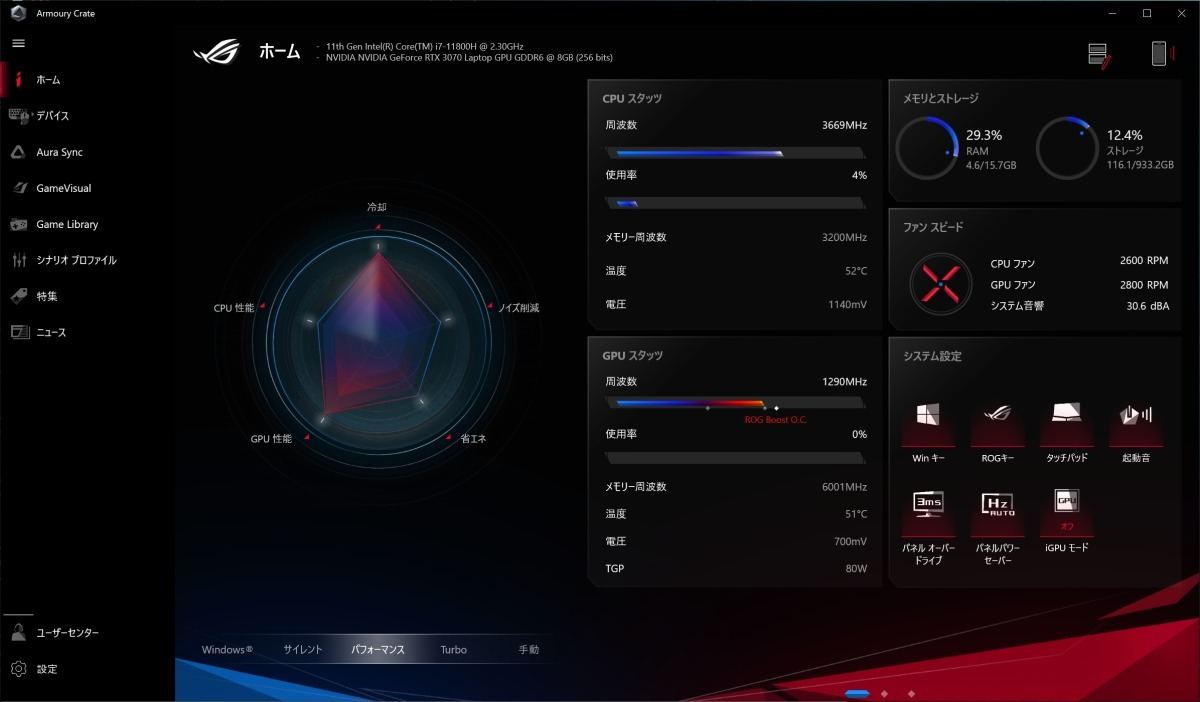1200x702 pixels.
Task: Go to Game Library page
Action: [67, 224]
